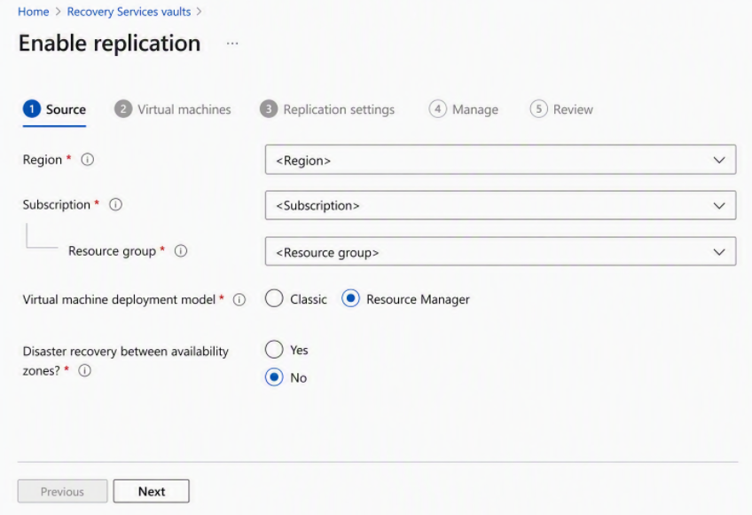Screen dimensions: 752x515
Task: Choose No for disaster recovery between zones
Action: coord(274,377)
